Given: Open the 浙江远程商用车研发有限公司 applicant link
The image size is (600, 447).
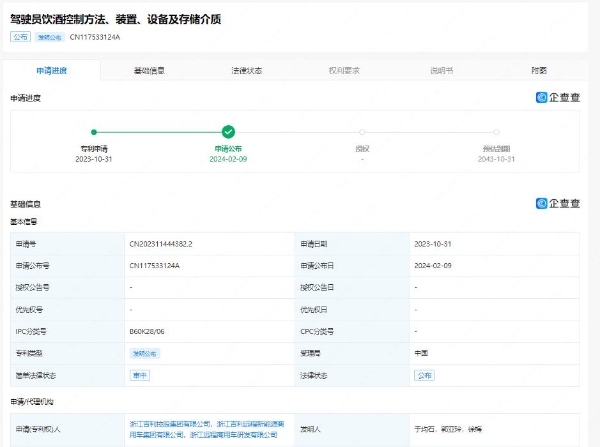Looking at the screenshot, I should point(234,435).
